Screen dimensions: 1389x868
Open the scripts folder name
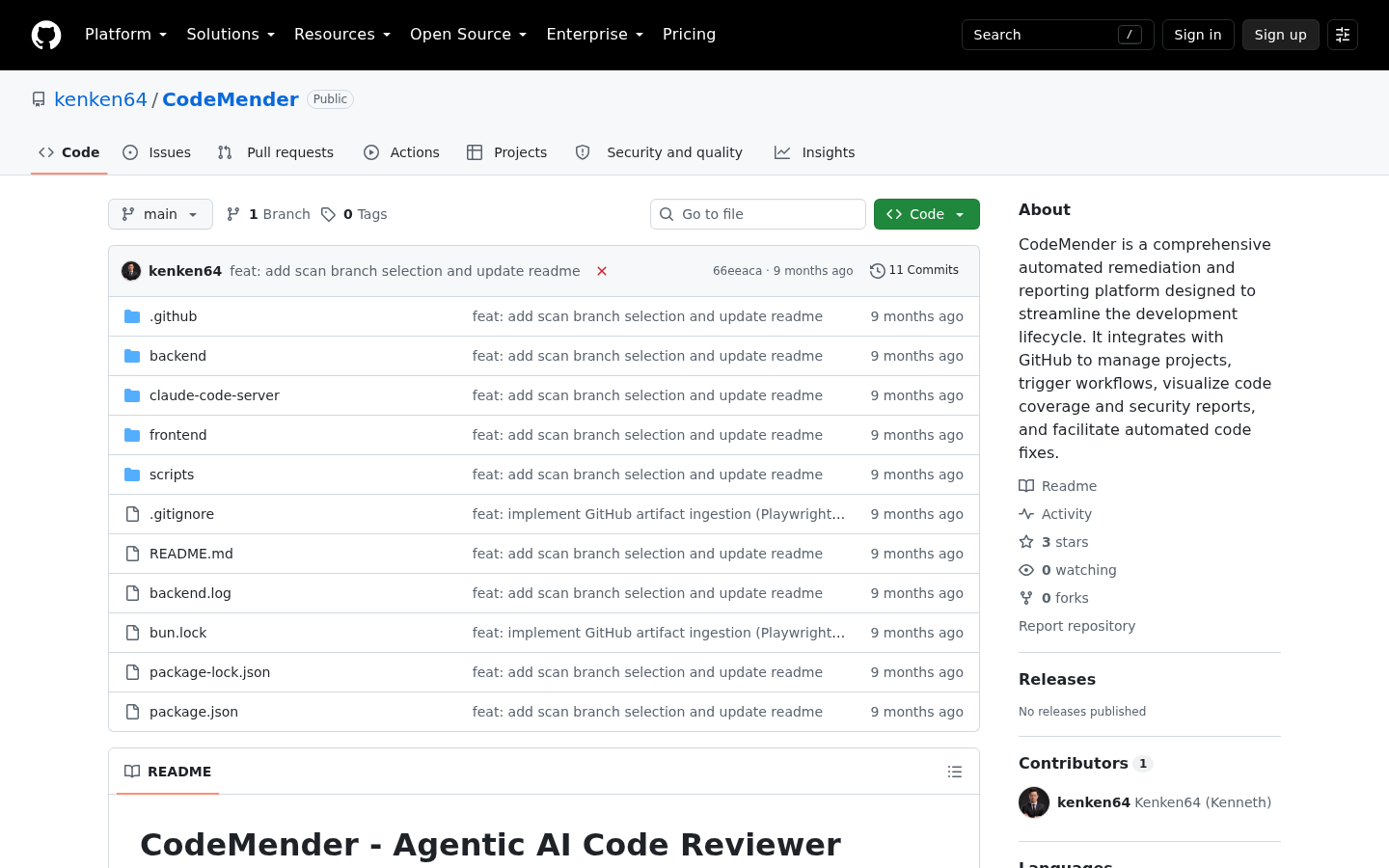(x=172, y=475)
